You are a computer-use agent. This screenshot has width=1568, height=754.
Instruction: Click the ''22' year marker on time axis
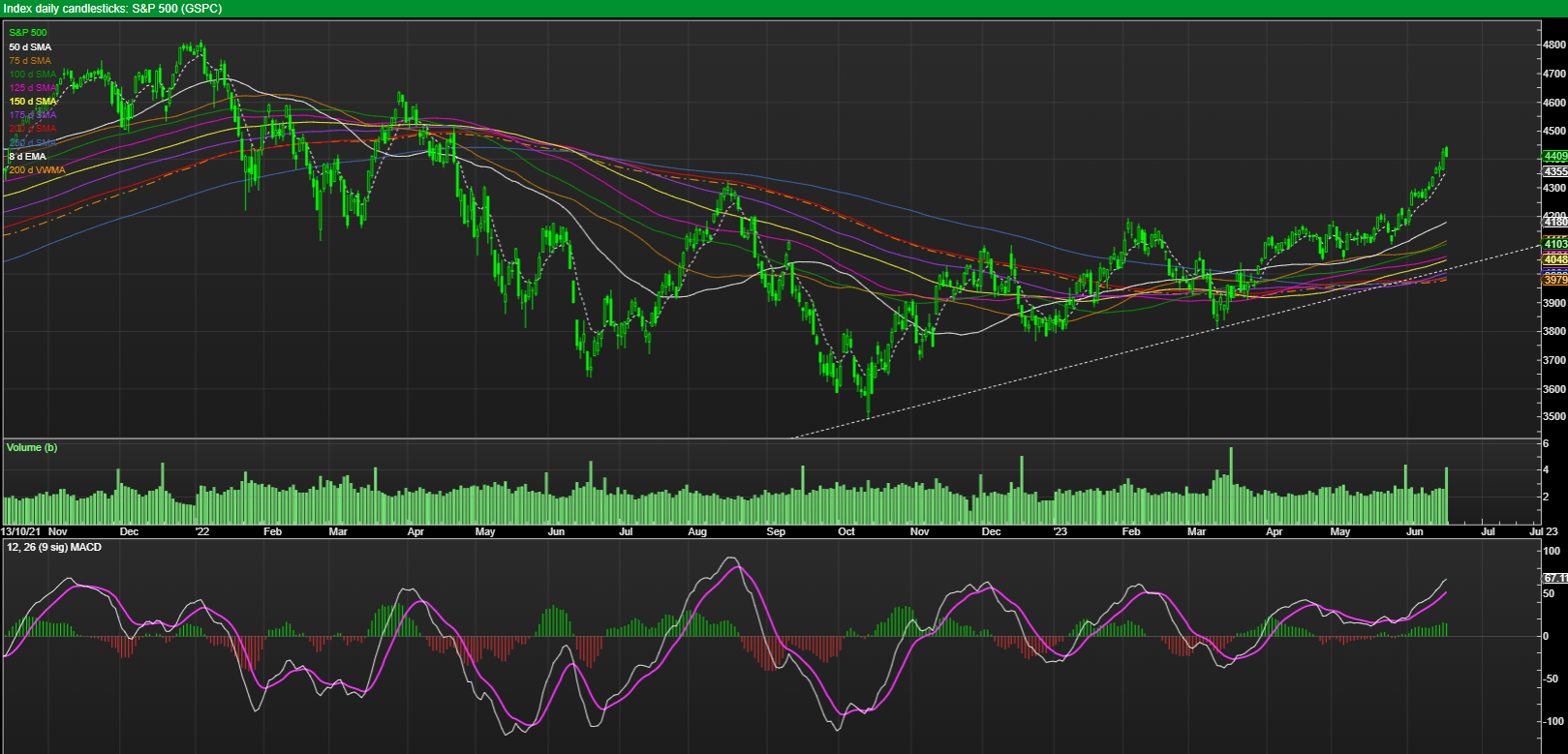202,531
